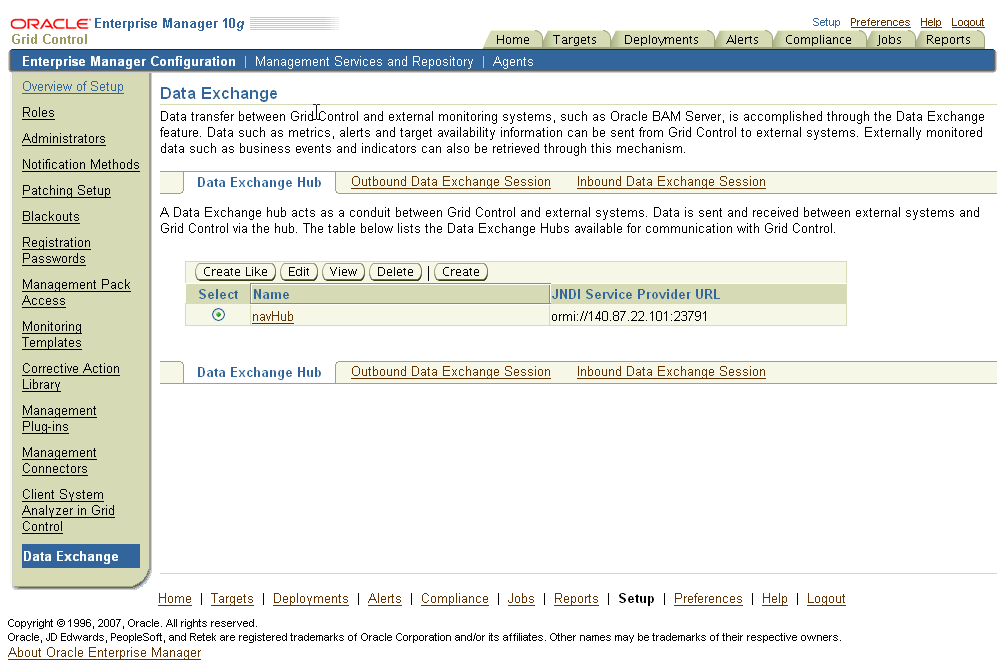This screenshot has width=1005, height=668.
Task: Select the upper Data Exchange Hub tab
Action: (x=259, y=183)
